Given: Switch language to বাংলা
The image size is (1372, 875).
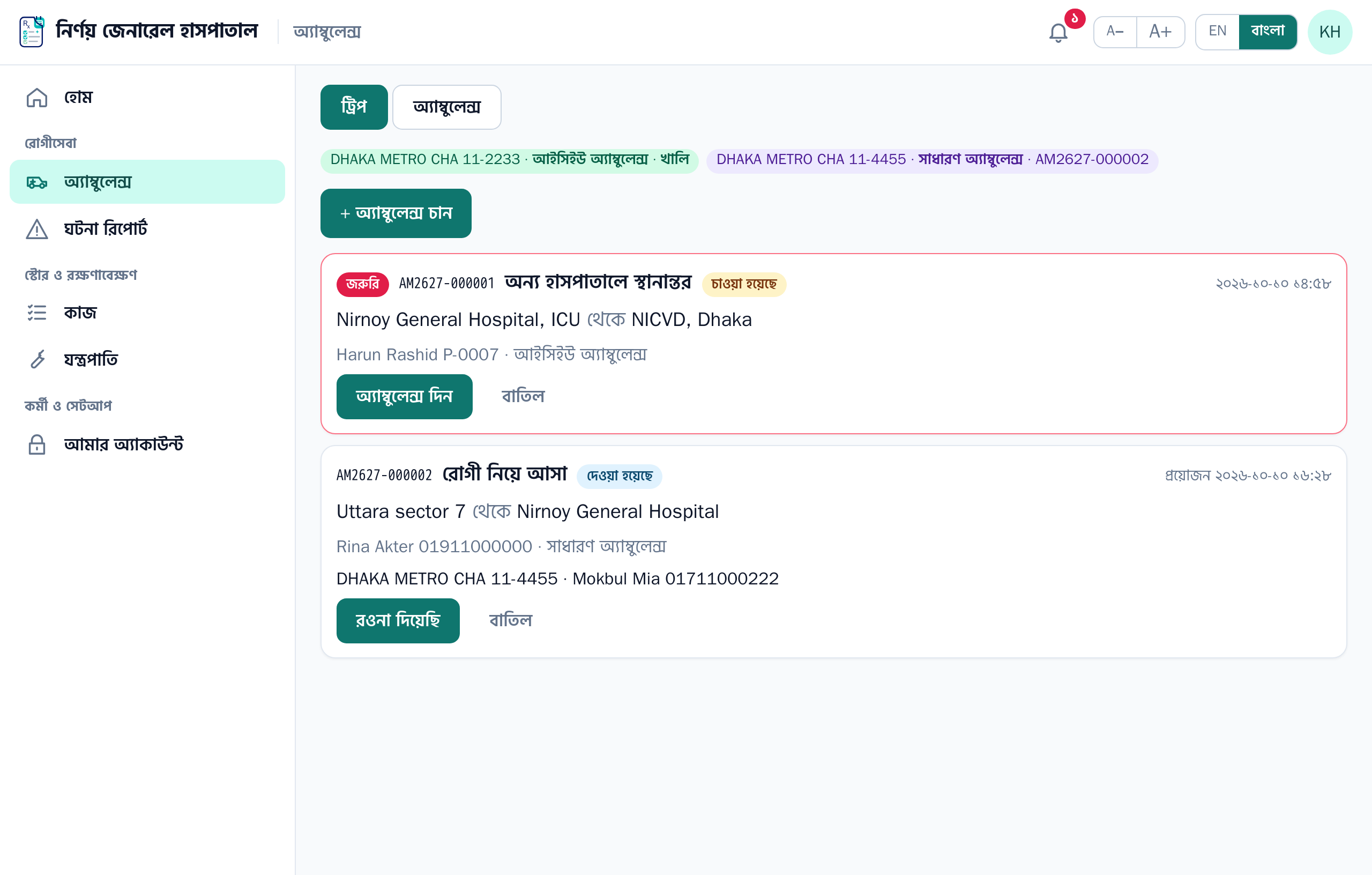Looking at the screenshot, I should point(1267,32).
